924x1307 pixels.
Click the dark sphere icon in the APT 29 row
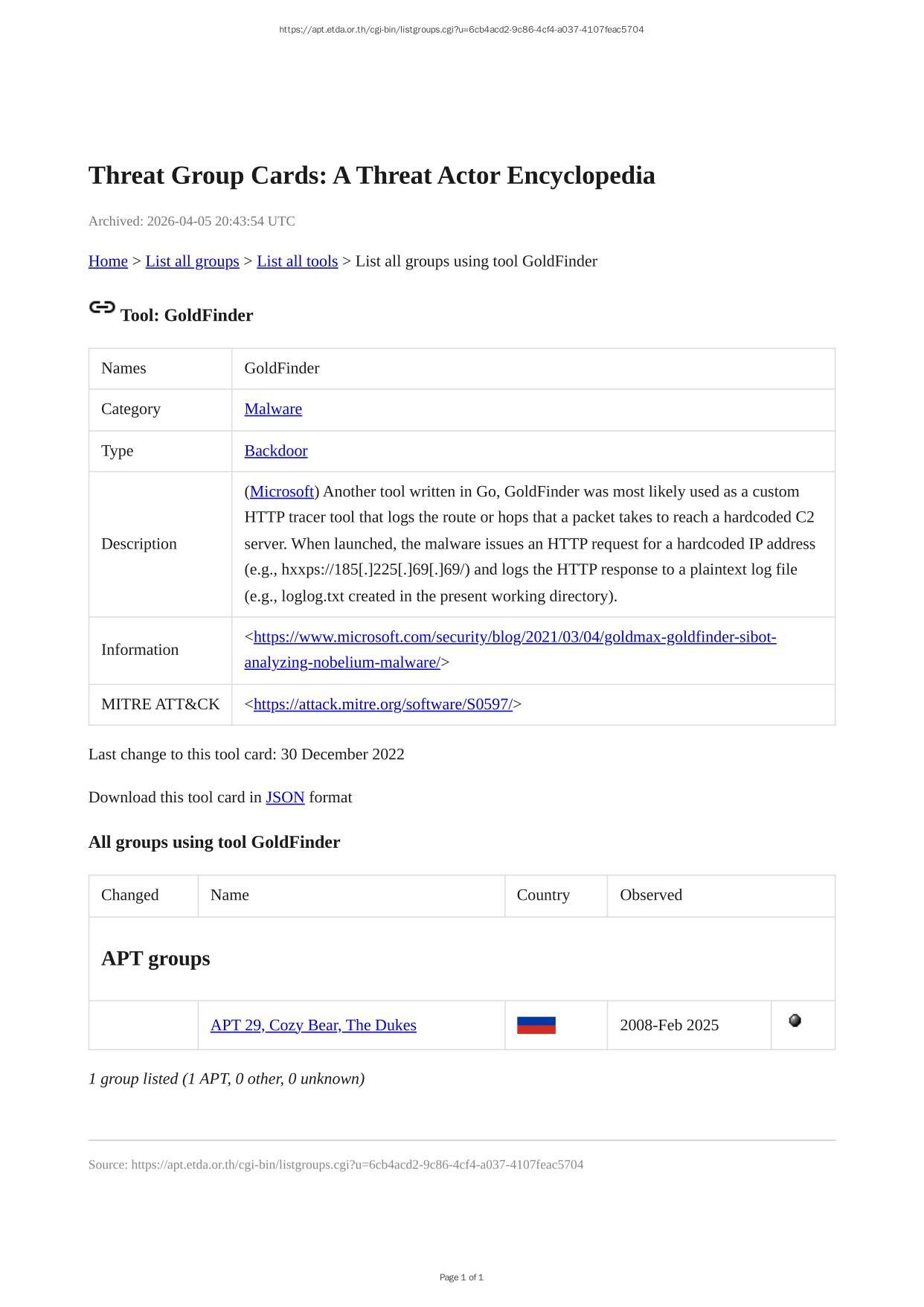795,1020
